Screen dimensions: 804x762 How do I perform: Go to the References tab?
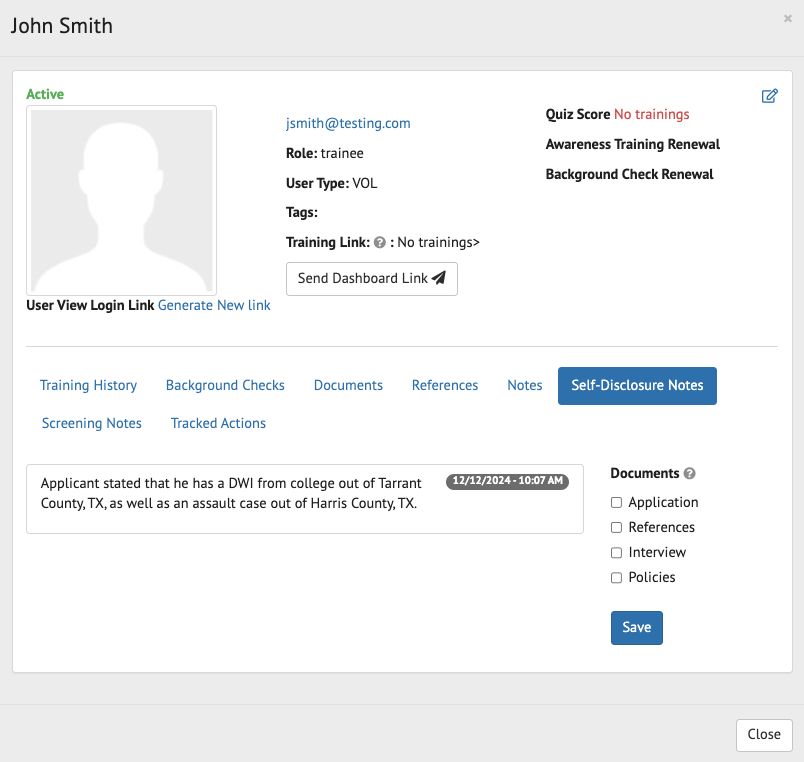pyautogui.click(x=445, y=385)
